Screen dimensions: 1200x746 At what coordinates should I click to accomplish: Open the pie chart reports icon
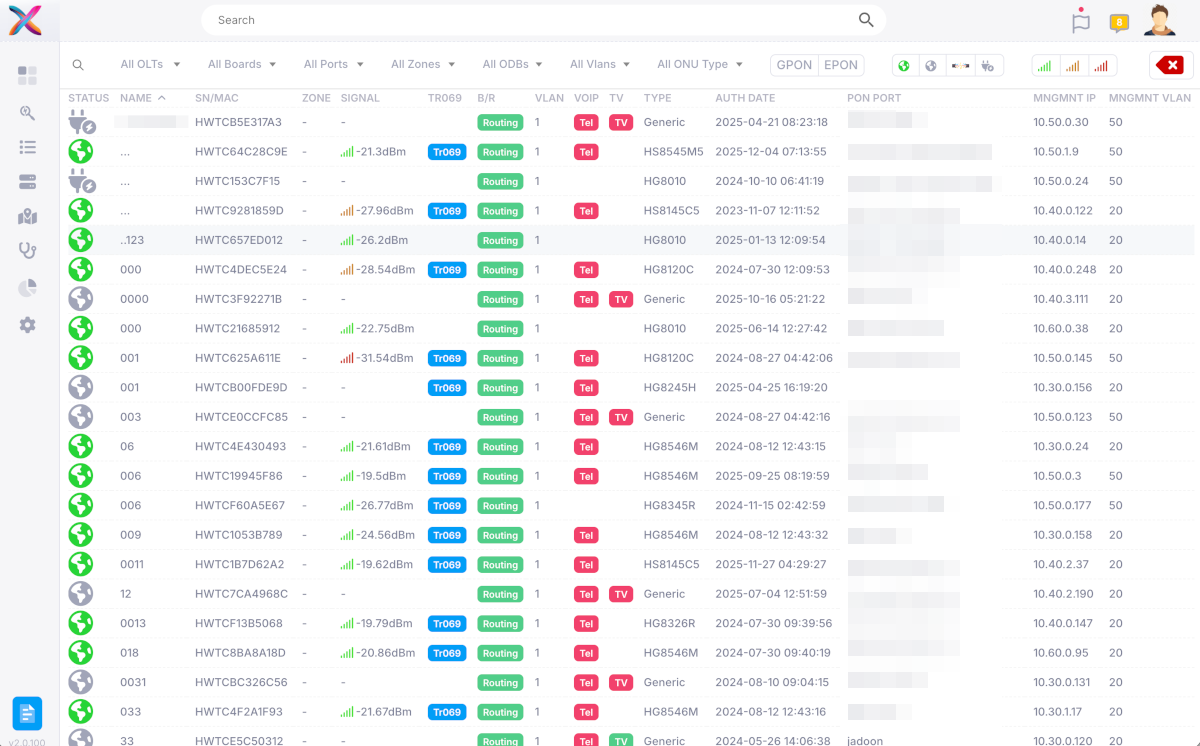pos(27,288)
